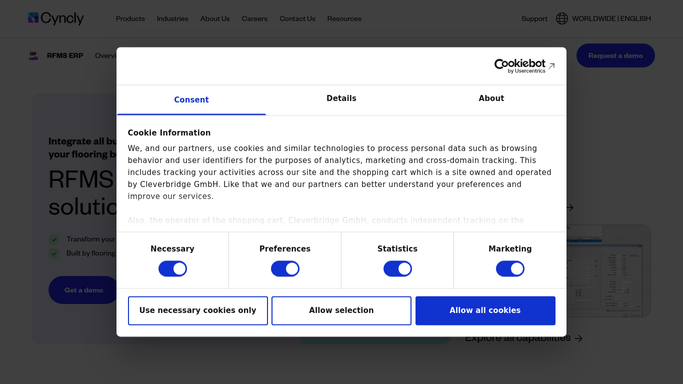Open the Resources menu
Image resolution: width=683 pixels, height=384 pixels.
(x=344, y=19)
